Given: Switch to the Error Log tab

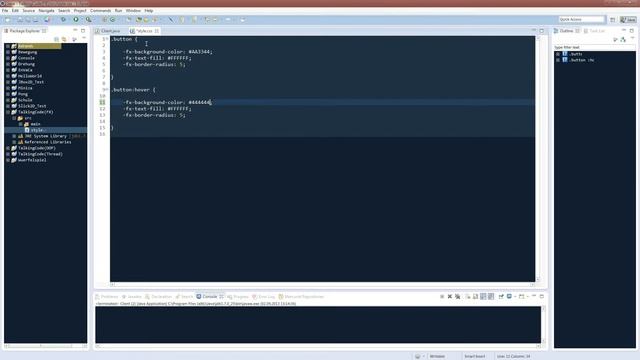Looking at the screenshot, I should coord(264,297).
